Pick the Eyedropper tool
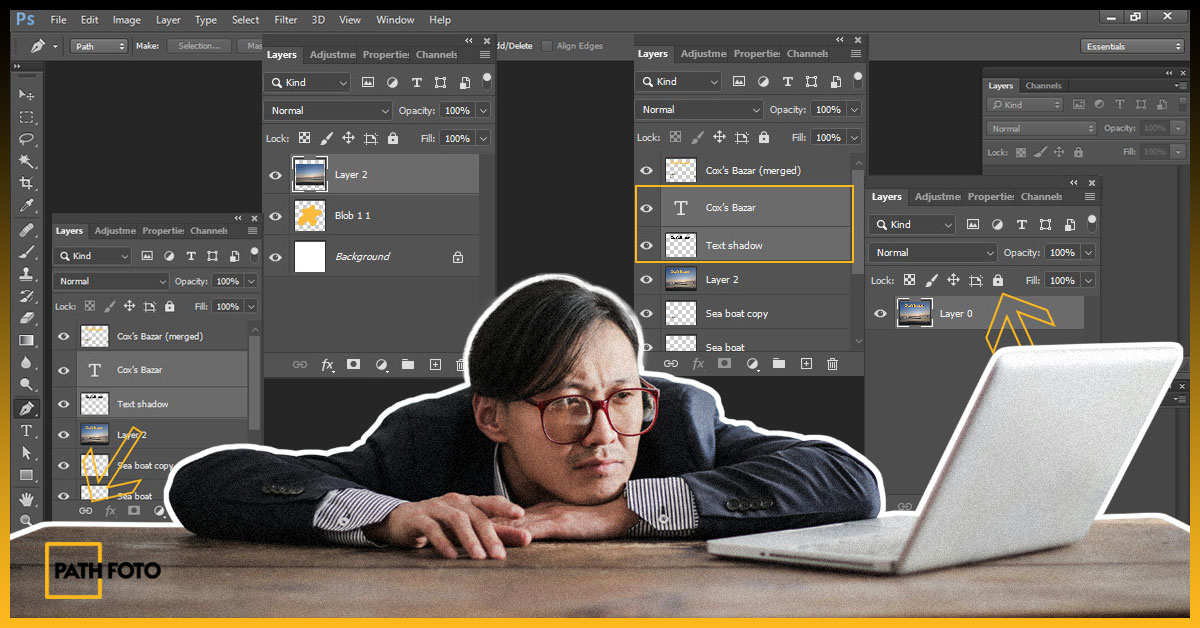The image size is (1200, 628). [x=27, y=201]
